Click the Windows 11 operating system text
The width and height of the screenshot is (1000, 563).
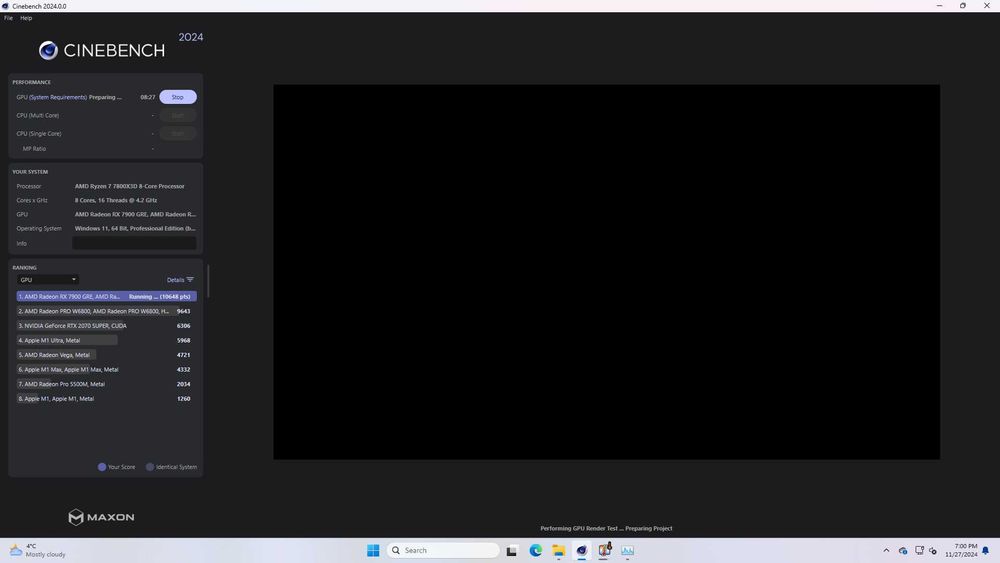[x=135, y=228]
